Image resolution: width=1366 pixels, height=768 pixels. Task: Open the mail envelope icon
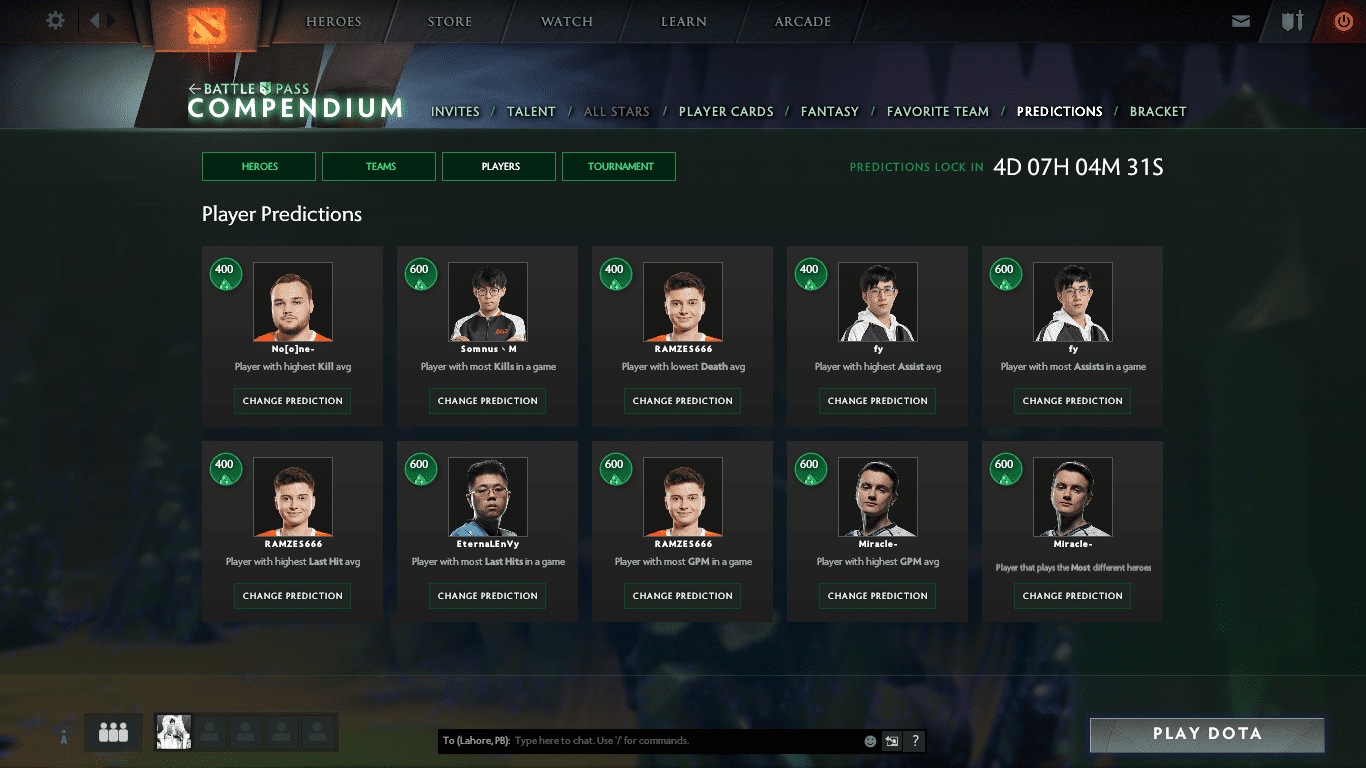click(x=1241, y=21)
